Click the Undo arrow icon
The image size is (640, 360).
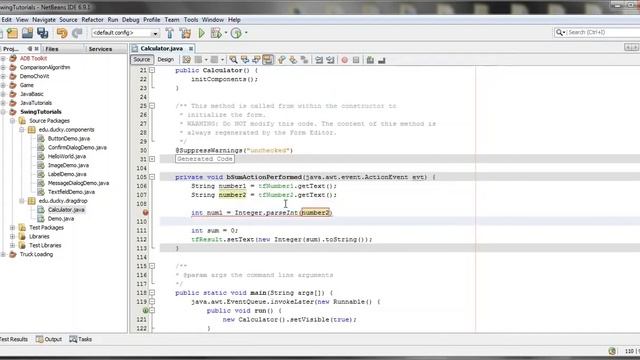[62, 33]
